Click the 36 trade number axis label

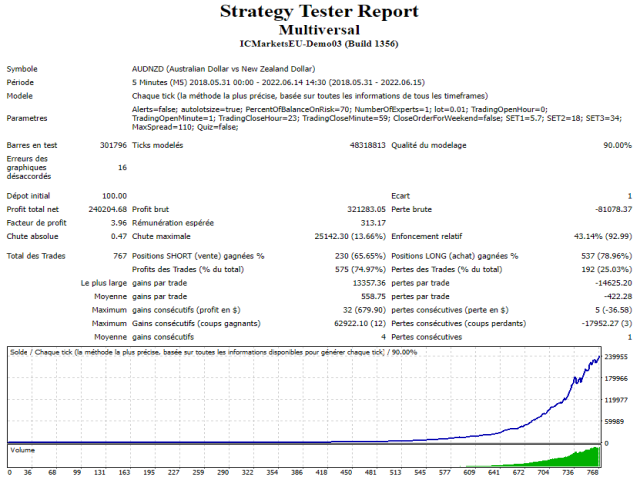(27, 473)
